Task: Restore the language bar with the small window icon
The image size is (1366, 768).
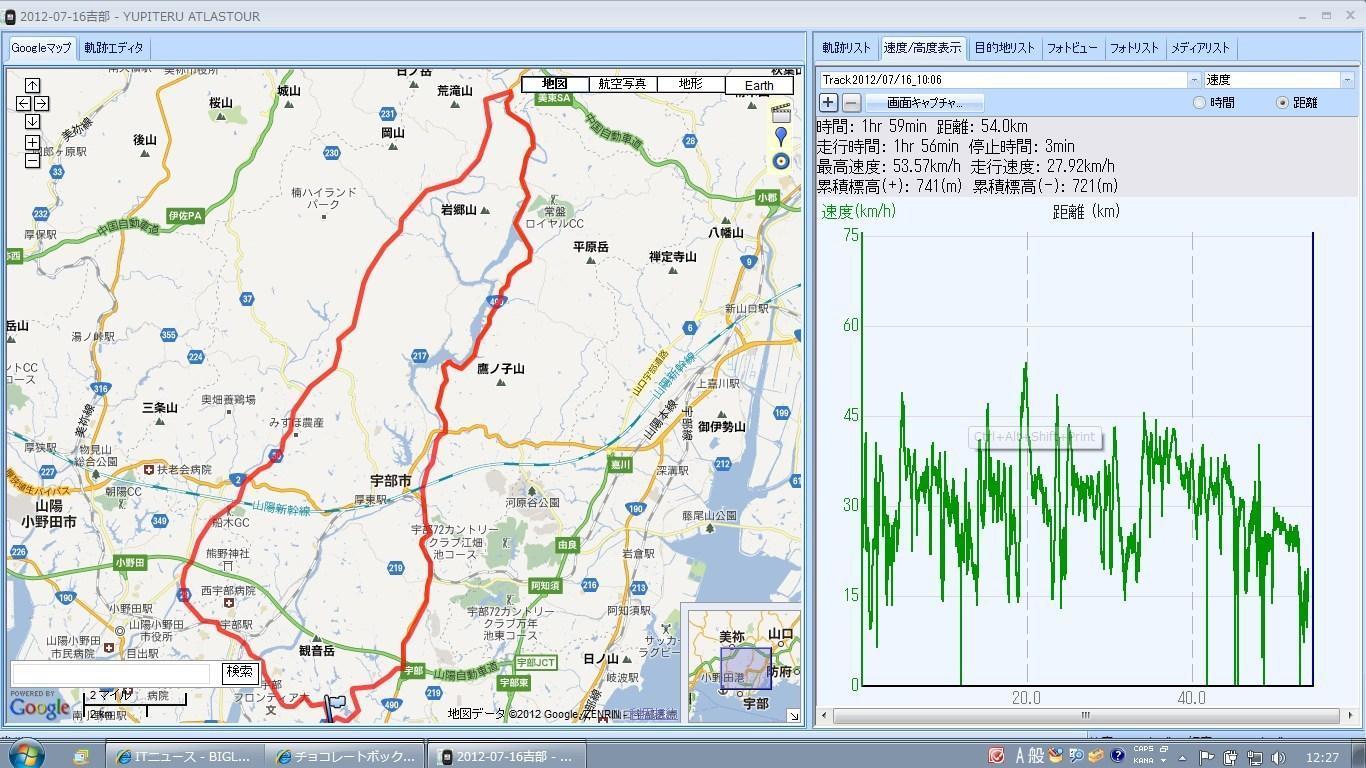Action: pyautogui.click(x=1163, y=748)
